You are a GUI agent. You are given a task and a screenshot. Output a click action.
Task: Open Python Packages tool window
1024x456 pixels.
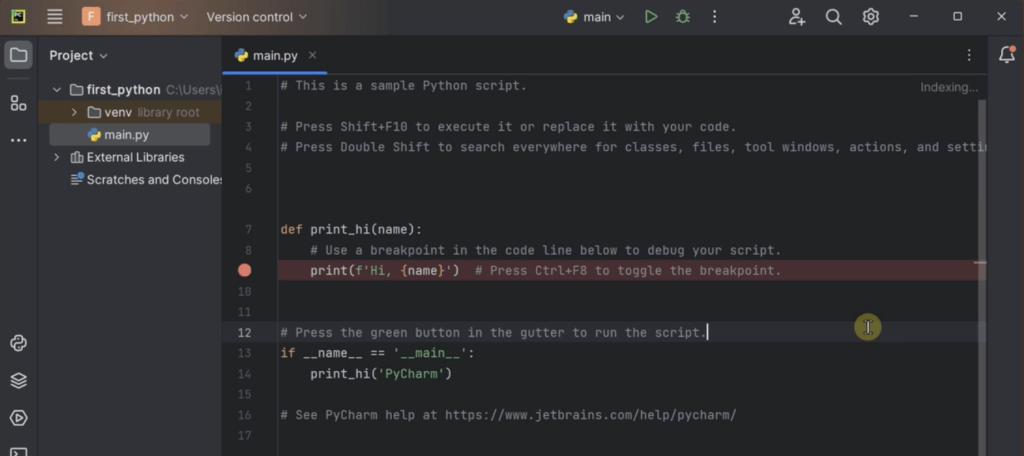point(18,380)
